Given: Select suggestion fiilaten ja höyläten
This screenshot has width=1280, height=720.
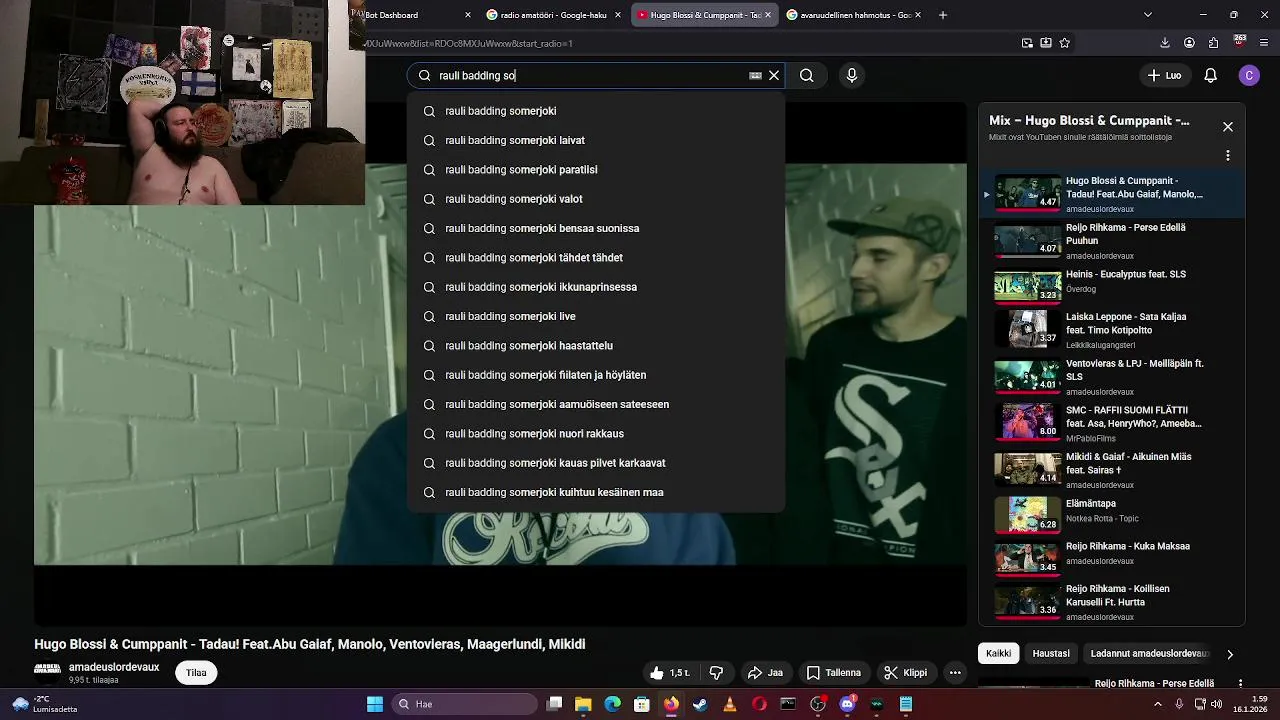Looking at the screenshot, I should tap(596, 375).
